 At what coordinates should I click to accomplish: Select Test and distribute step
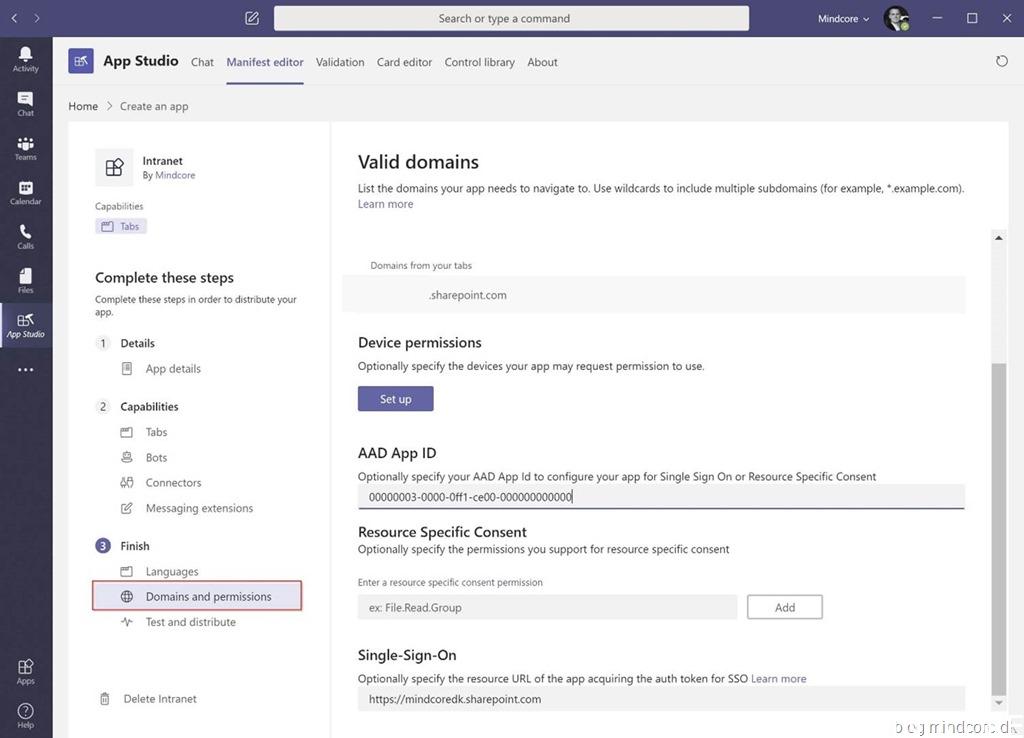pos(190,622)
